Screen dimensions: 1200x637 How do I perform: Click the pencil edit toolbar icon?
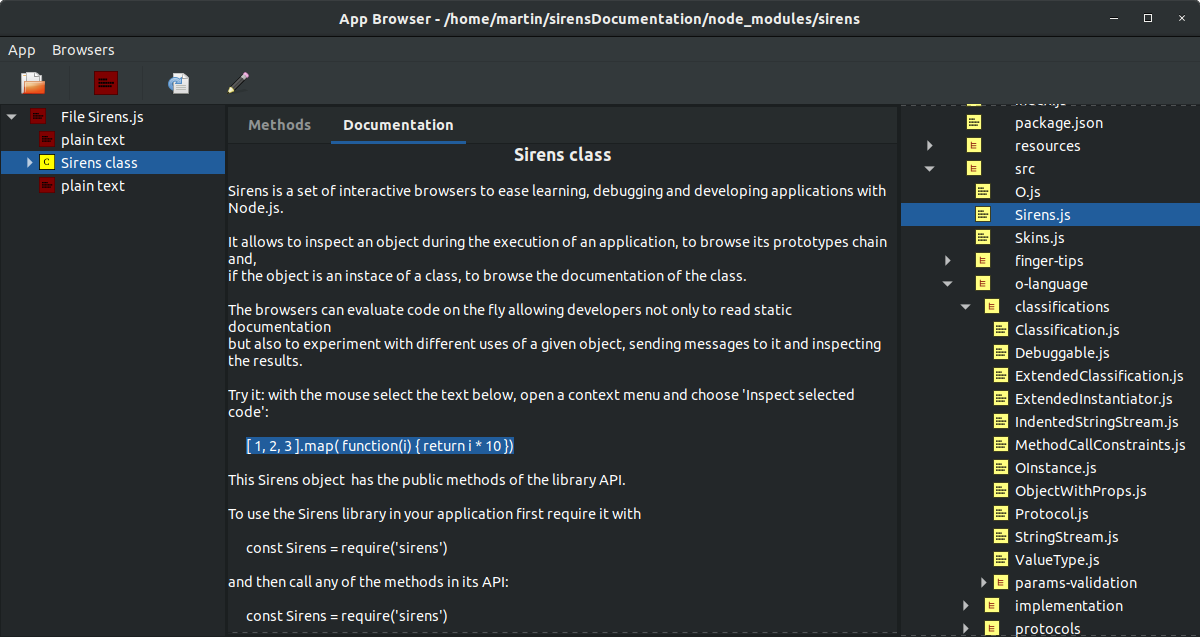pyautogui.click(x=238, y=83)
